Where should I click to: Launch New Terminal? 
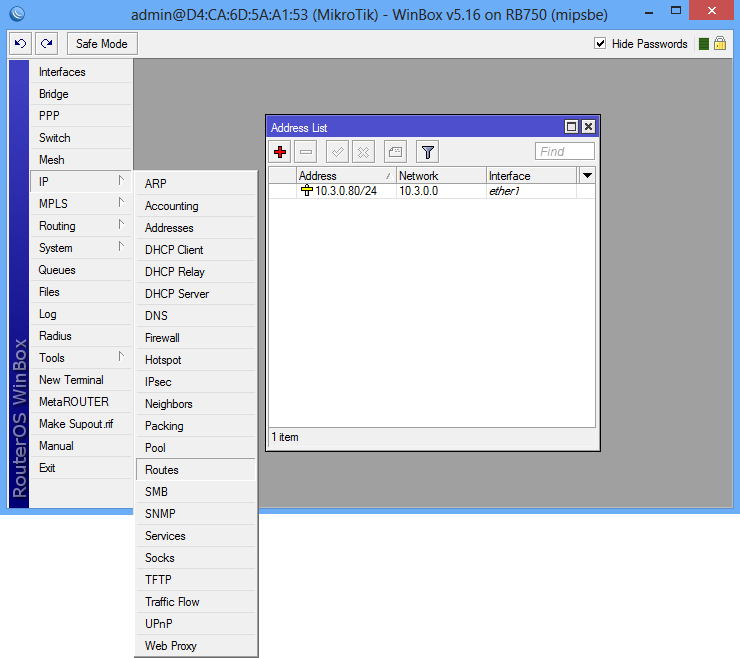(81, 380)
